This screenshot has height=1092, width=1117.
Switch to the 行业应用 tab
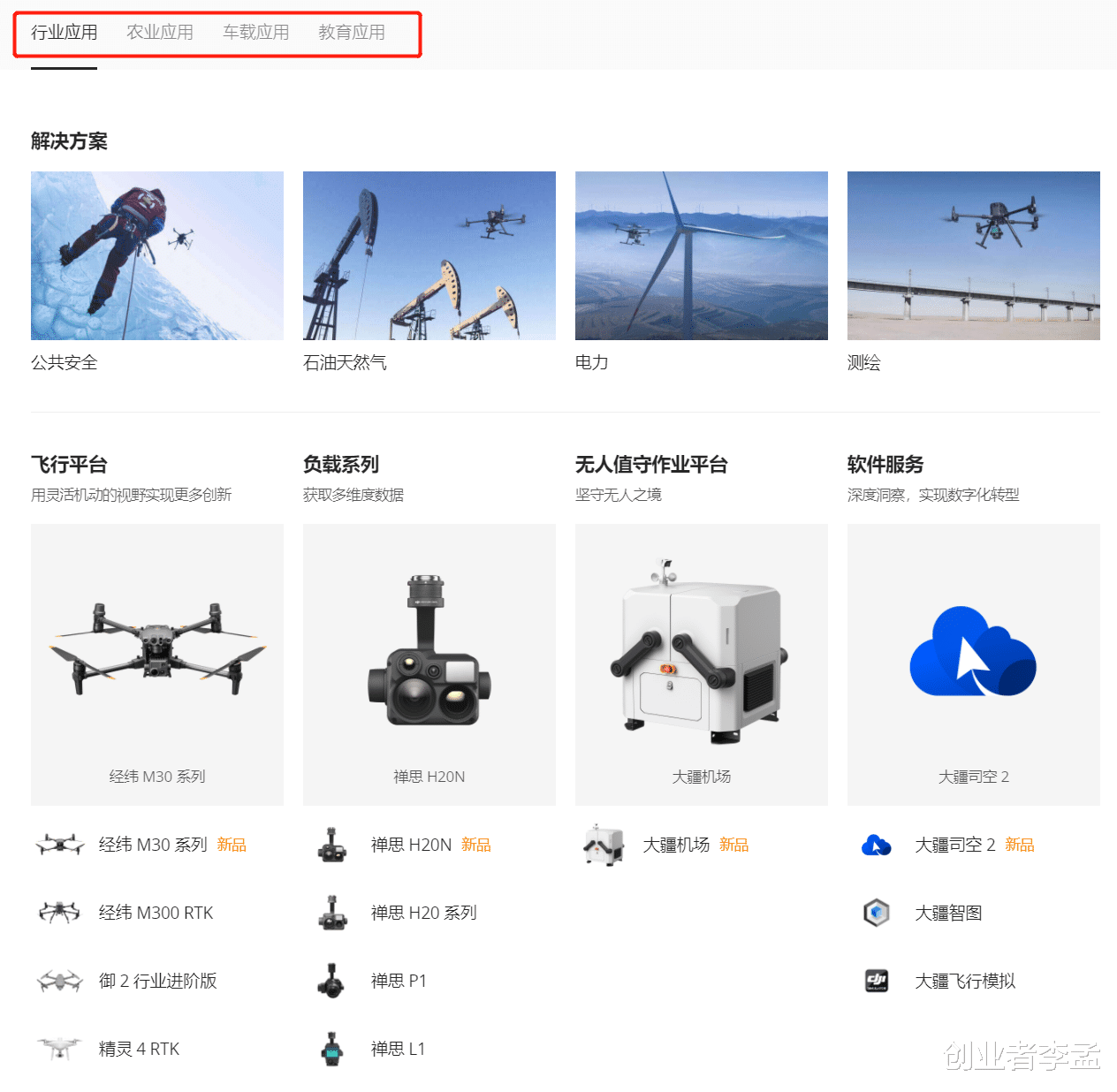click(x=64, y=33)
